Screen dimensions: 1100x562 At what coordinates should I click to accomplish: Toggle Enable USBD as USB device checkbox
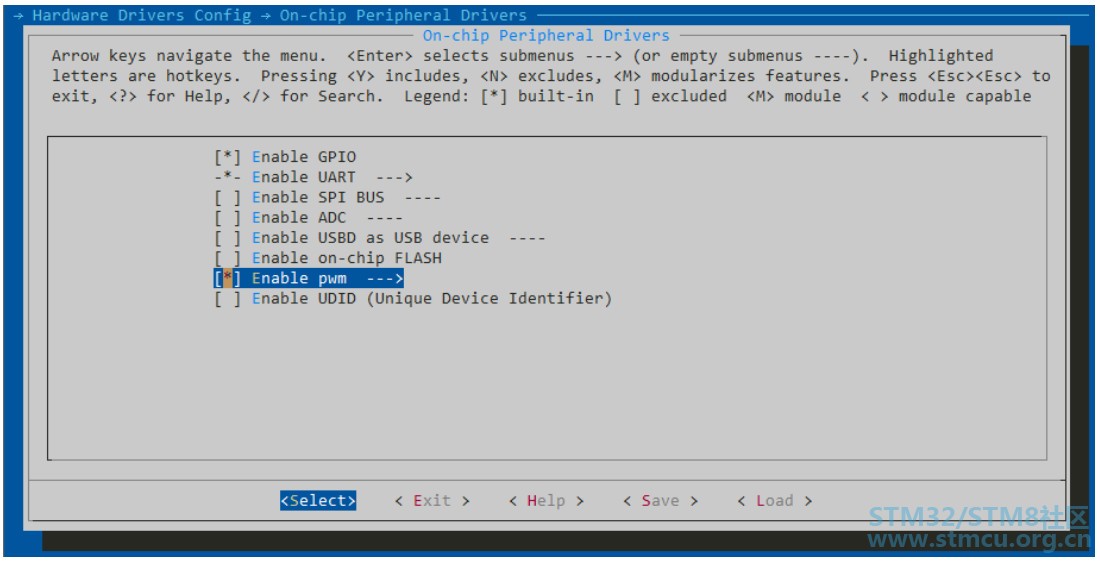(227, 238)
